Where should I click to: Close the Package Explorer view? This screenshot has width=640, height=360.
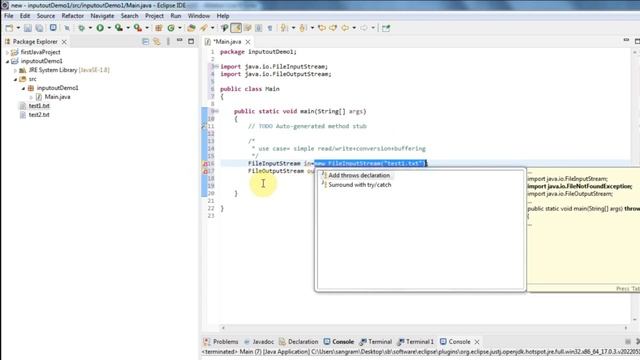[64, 42]
